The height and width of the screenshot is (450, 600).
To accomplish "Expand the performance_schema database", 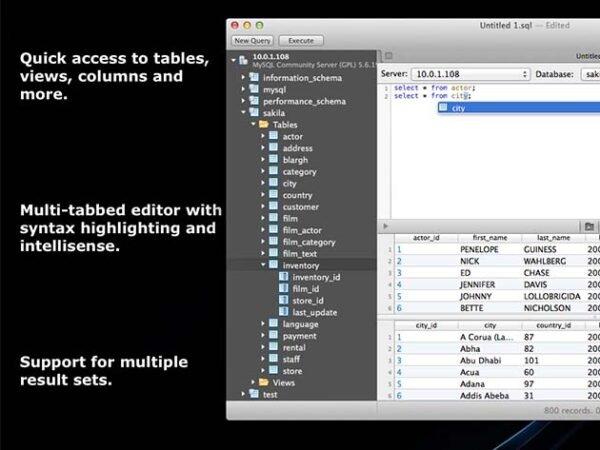I will (x=243, y=101).
